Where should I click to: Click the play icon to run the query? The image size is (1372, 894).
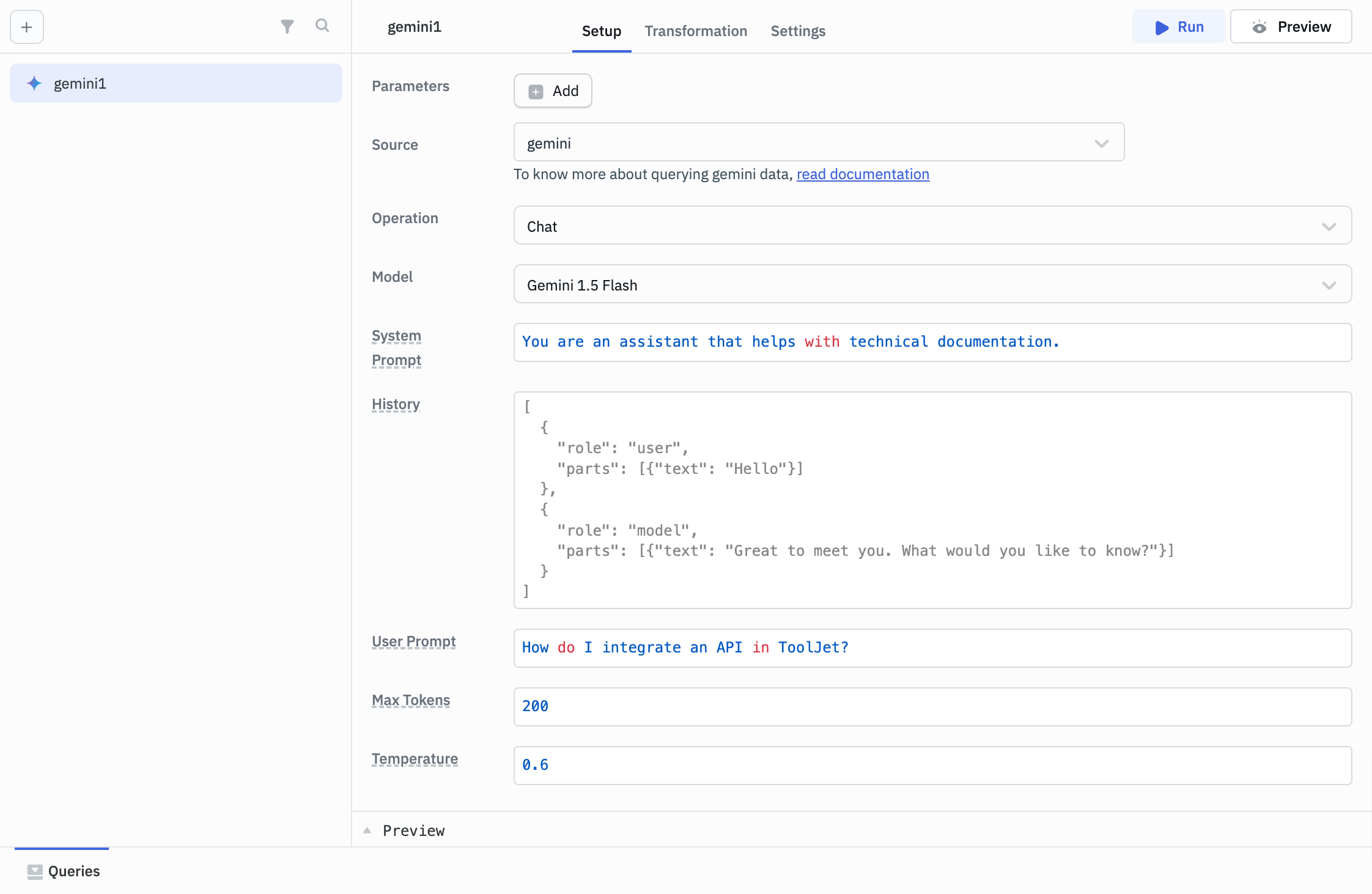click(x=1162, y=27)
